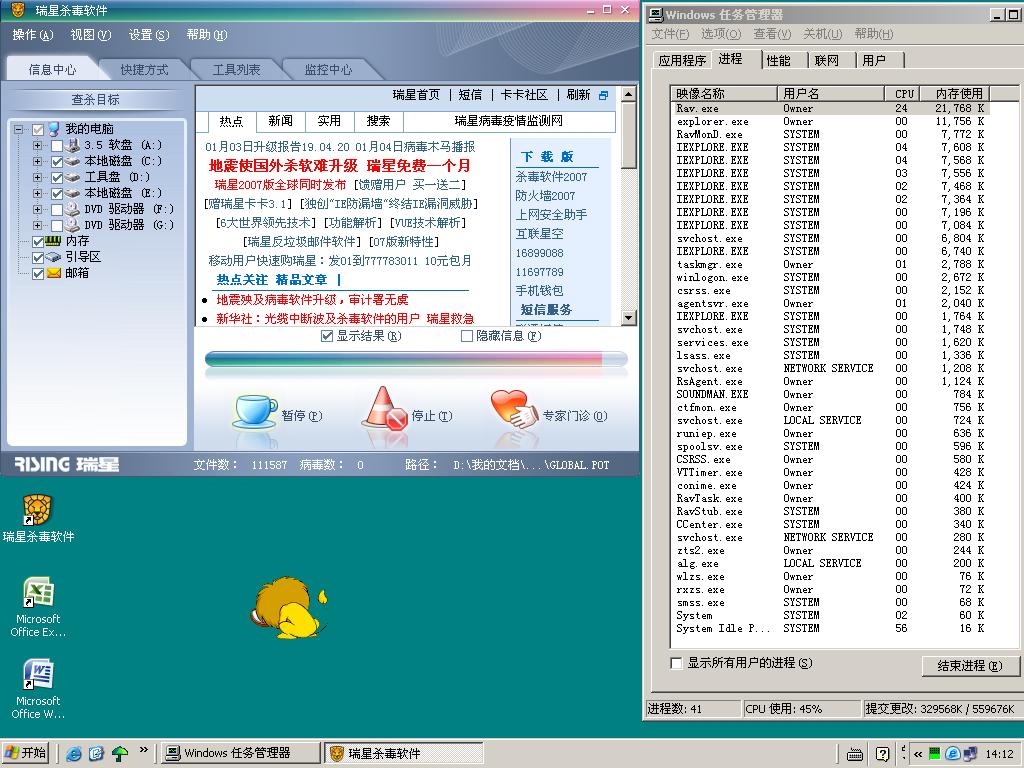Click the green CPU meter tray icon
This screenshot has width=1024, height=768.
click(935, 754)
